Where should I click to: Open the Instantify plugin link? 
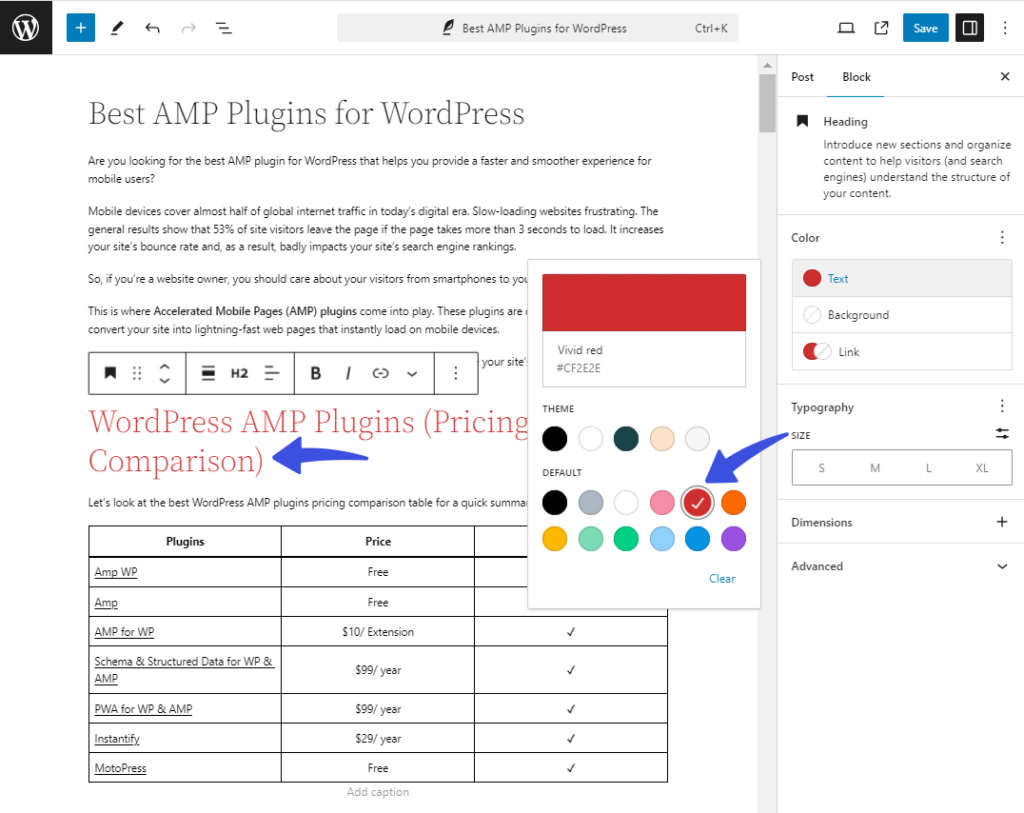click(116, 739)
